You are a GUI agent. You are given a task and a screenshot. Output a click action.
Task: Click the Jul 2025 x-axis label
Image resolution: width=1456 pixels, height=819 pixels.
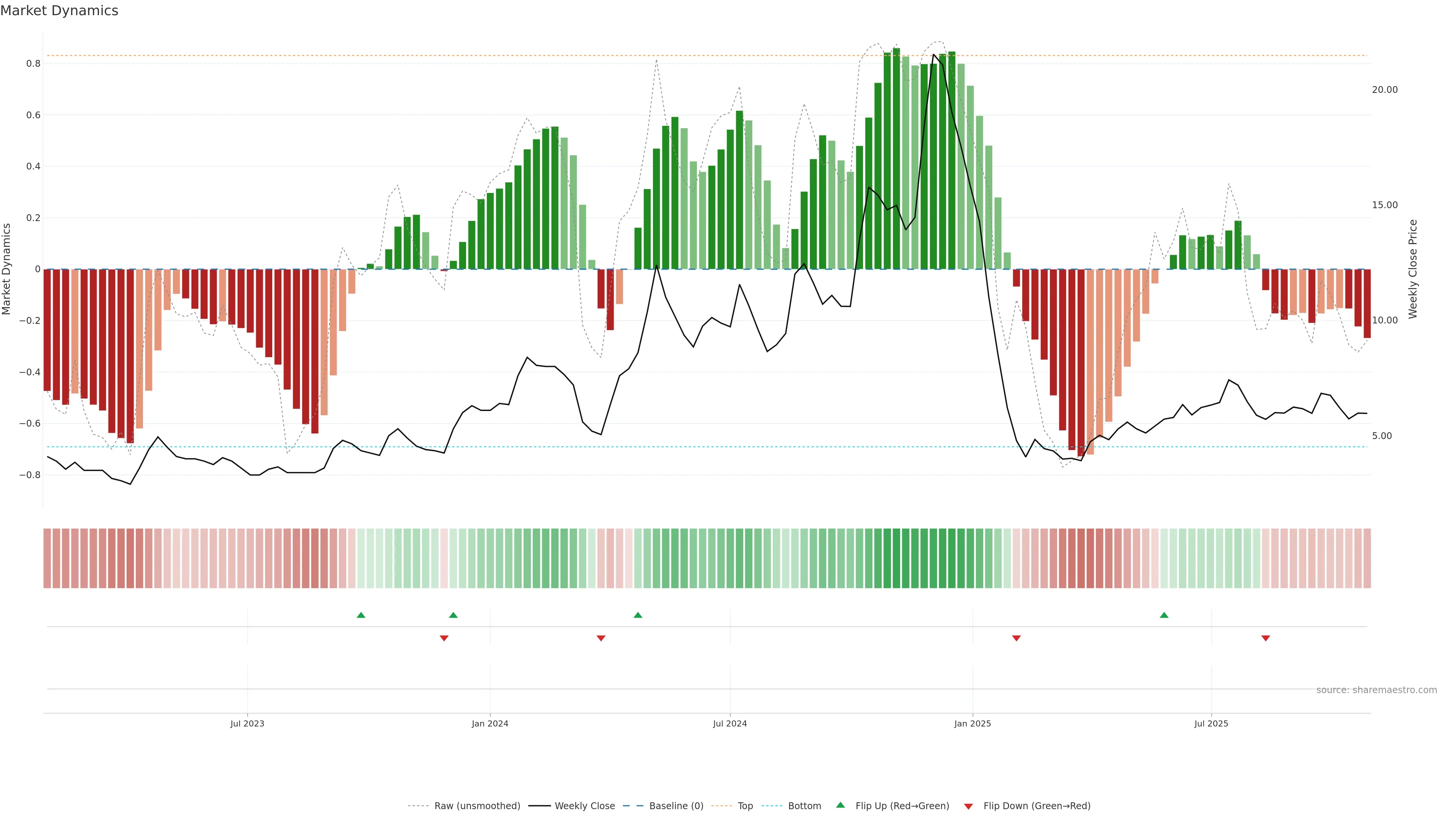1211,723
